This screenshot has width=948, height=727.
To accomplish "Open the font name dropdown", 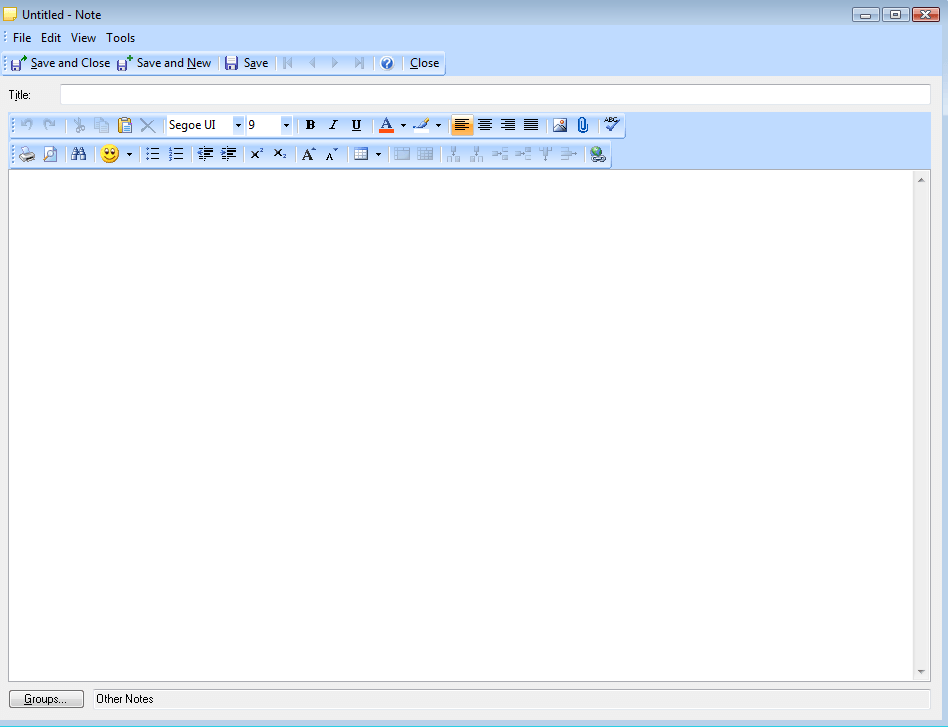I will [x=238, y=125].
